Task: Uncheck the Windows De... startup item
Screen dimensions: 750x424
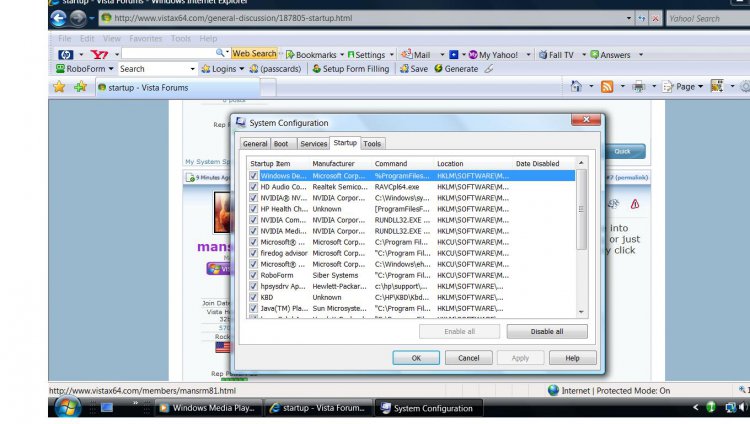Action: pyautogui.click(x=254, y=176)
